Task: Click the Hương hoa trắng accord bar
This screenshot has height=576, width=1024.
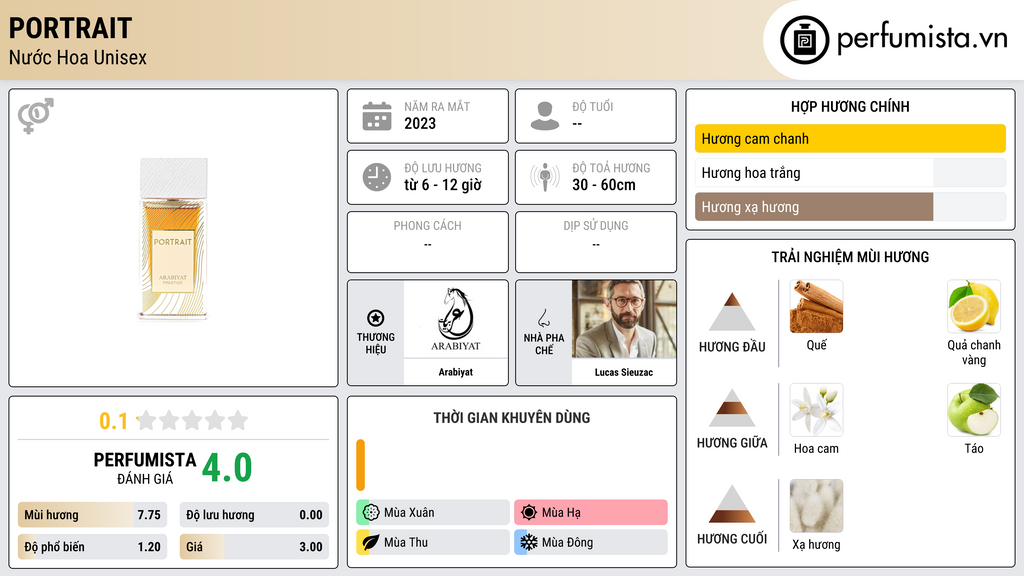Action: pos(850,173)
